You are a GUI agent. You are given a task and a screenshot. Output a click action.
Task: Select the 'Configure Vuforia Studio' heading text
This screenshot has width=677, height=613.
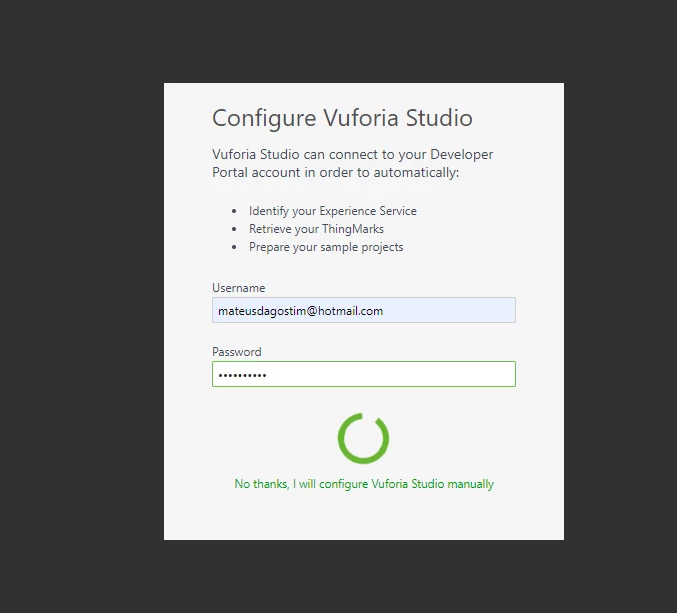click(x=342, y=117)
